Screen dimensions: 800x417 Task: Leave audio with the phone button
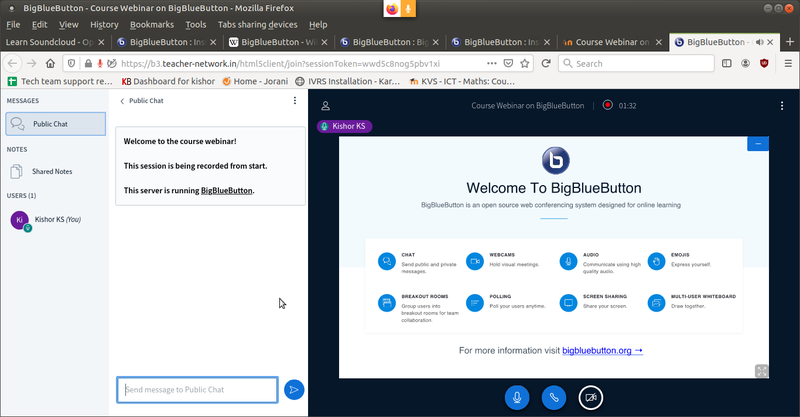(x=554, y=398)
